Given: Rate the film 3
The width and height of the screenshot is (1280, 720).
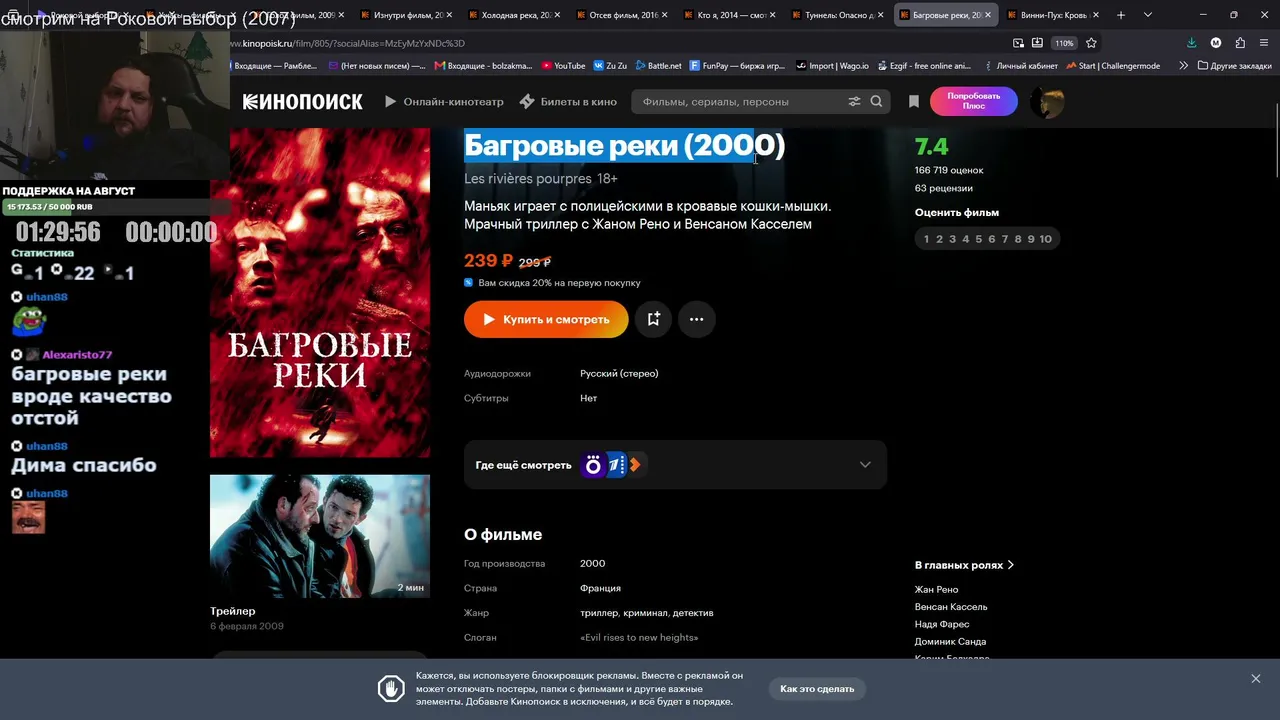Looking at the screenshot, I should [x=952, y=239].
